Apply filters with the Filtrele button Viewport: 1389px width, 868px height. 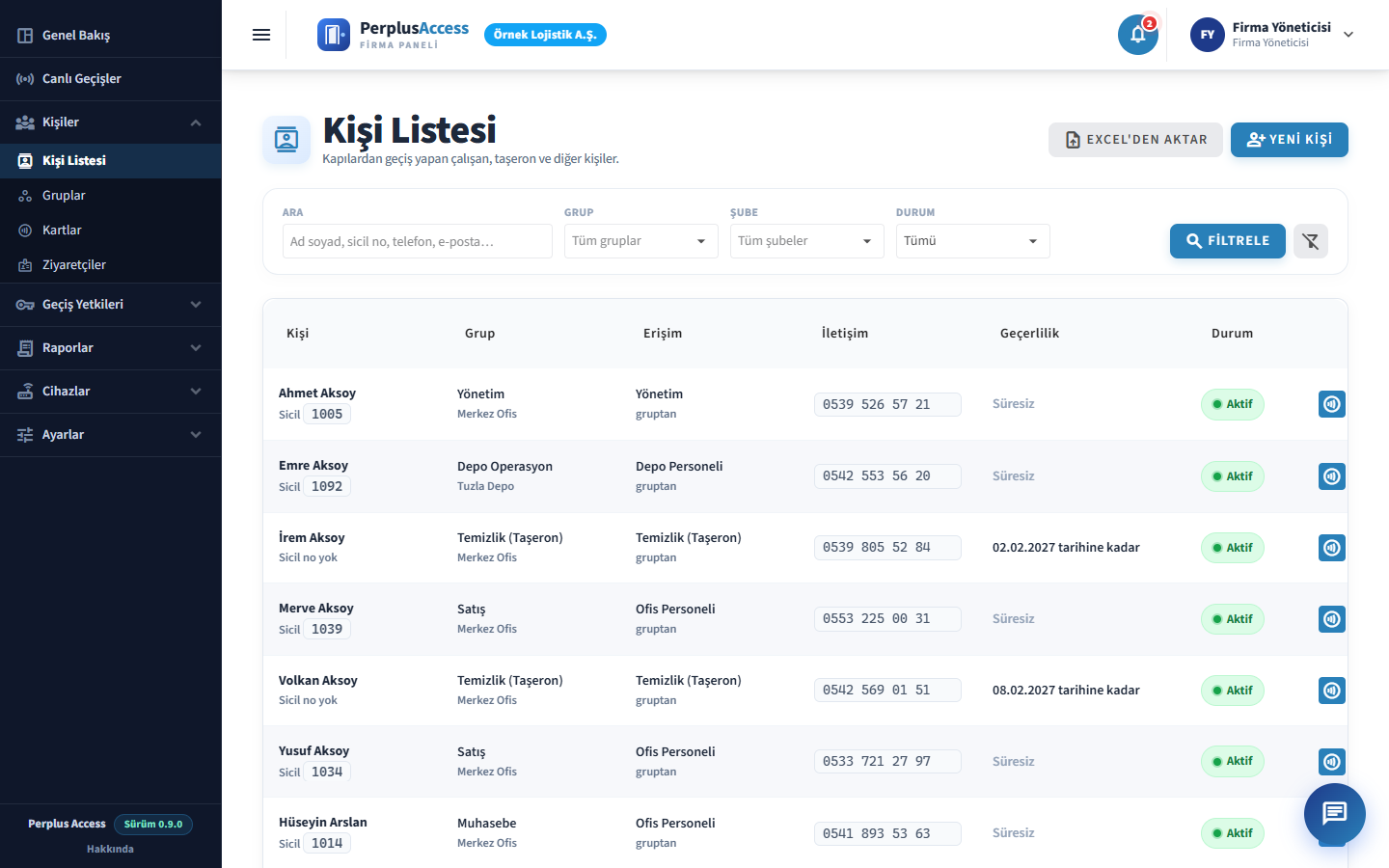(x=1228, y=241)
